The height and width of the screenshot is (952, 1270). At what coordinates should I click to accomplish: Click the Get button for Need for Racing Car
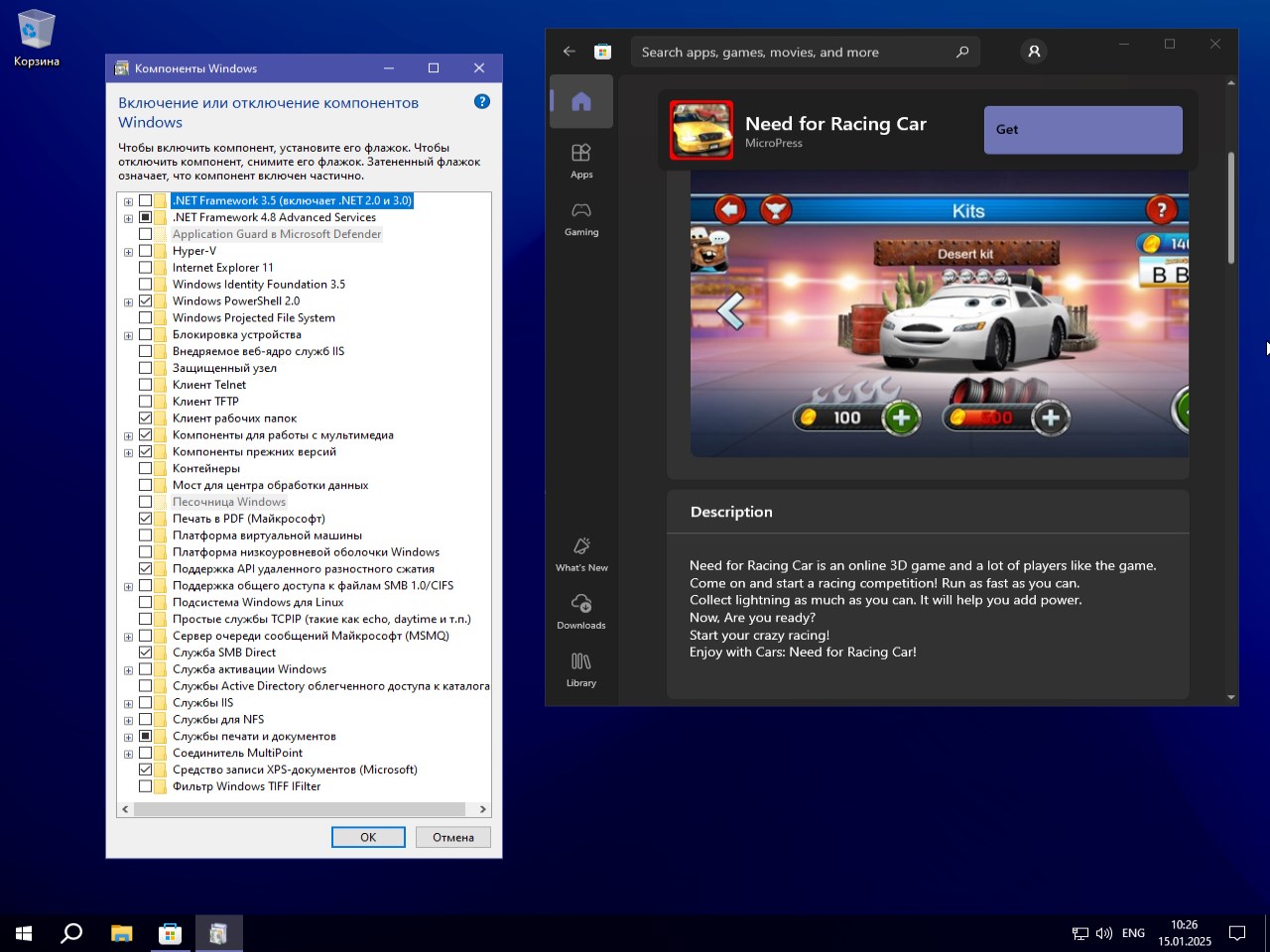1082,130
